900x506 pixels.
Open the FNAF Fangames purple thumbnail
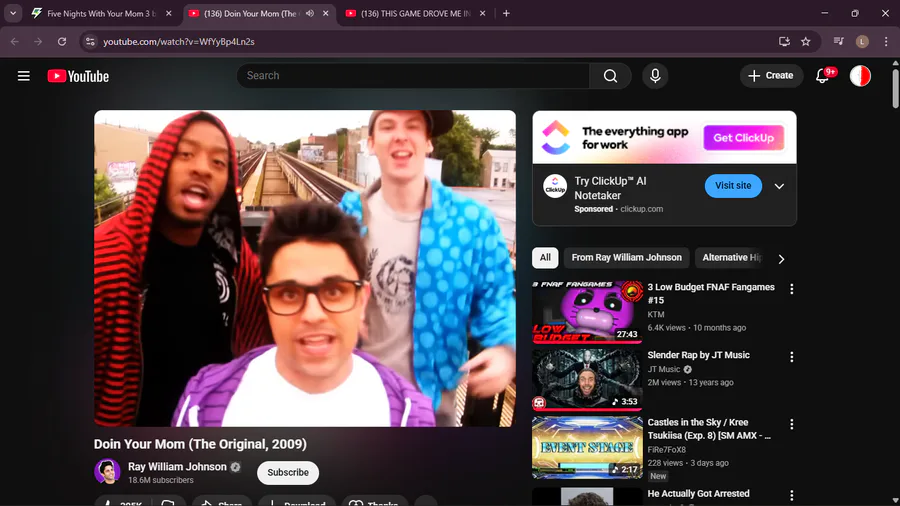point(587,312)
